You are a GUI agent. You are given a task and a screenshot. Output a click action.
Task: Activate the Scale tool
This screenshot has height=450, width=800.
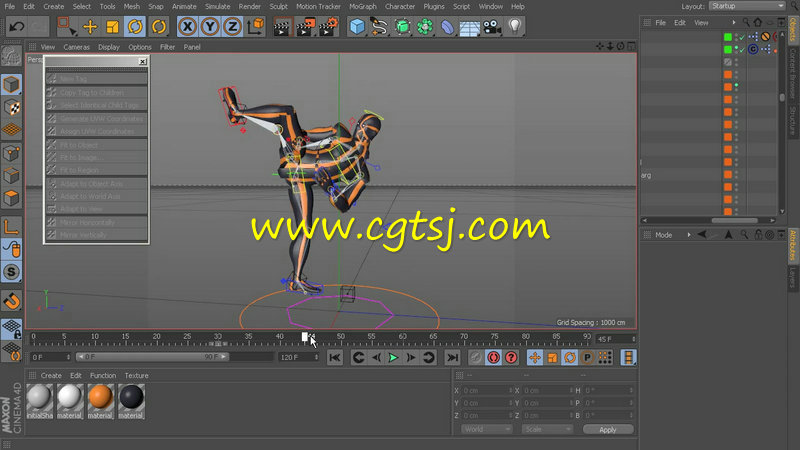(112, 27)
